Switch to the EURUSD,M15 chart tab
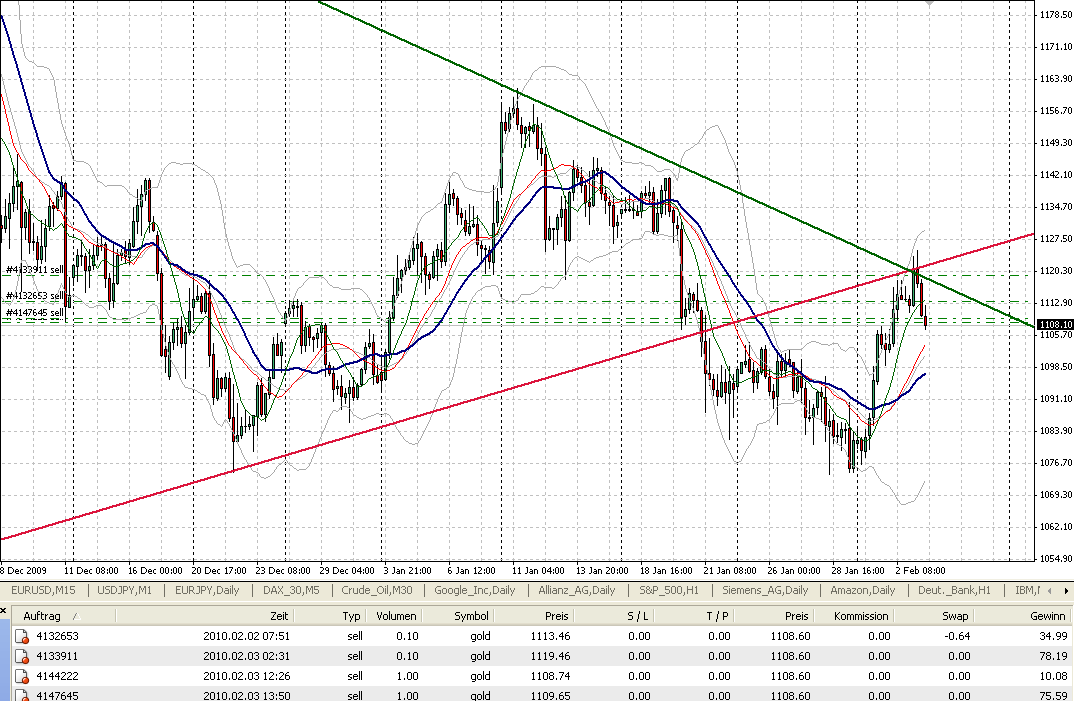The width and height of the screenshot is (1074, 701). pos(43,590)
